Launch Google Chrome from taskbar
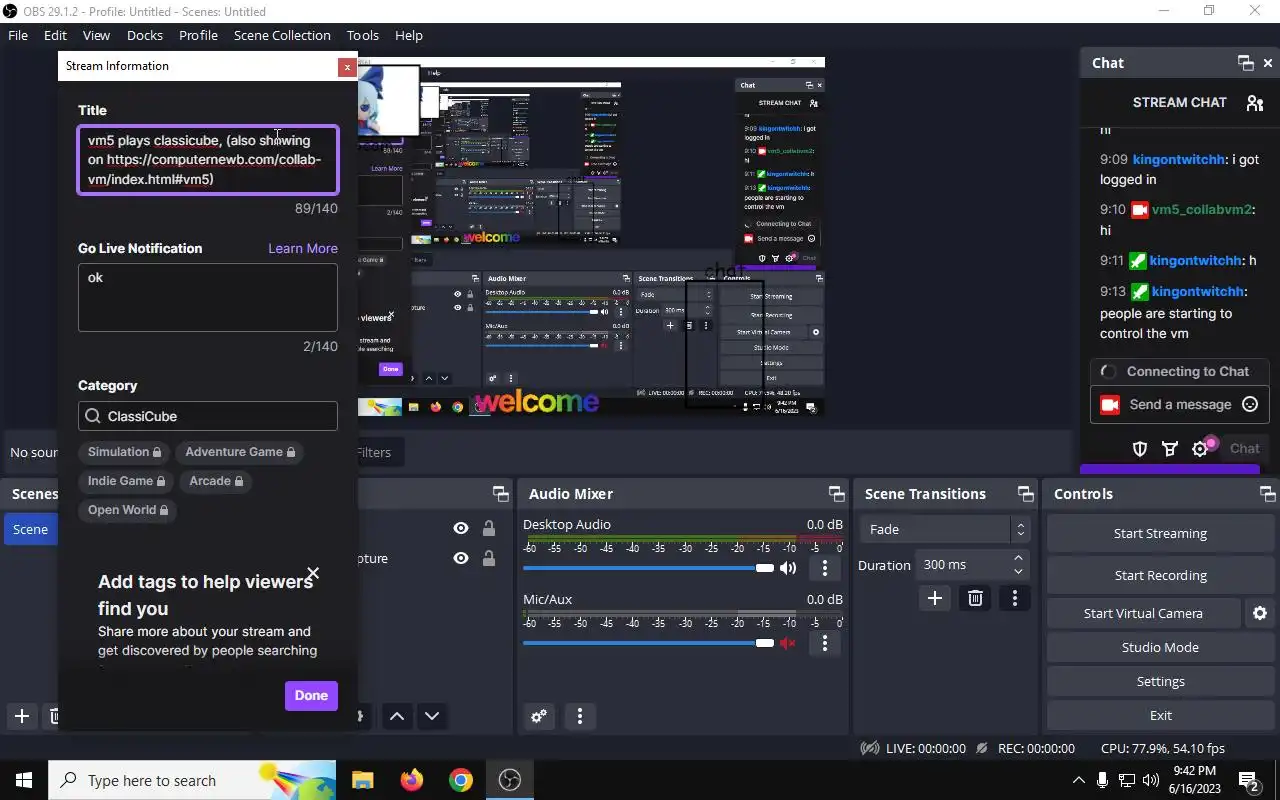The height and width of the screenshot is (800, 1280). 460,780
